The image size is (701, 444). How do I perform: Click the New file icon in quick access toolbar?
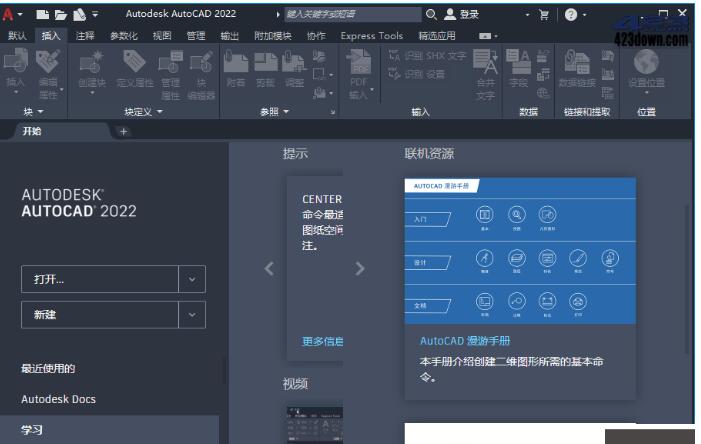[x=42, y=15]
